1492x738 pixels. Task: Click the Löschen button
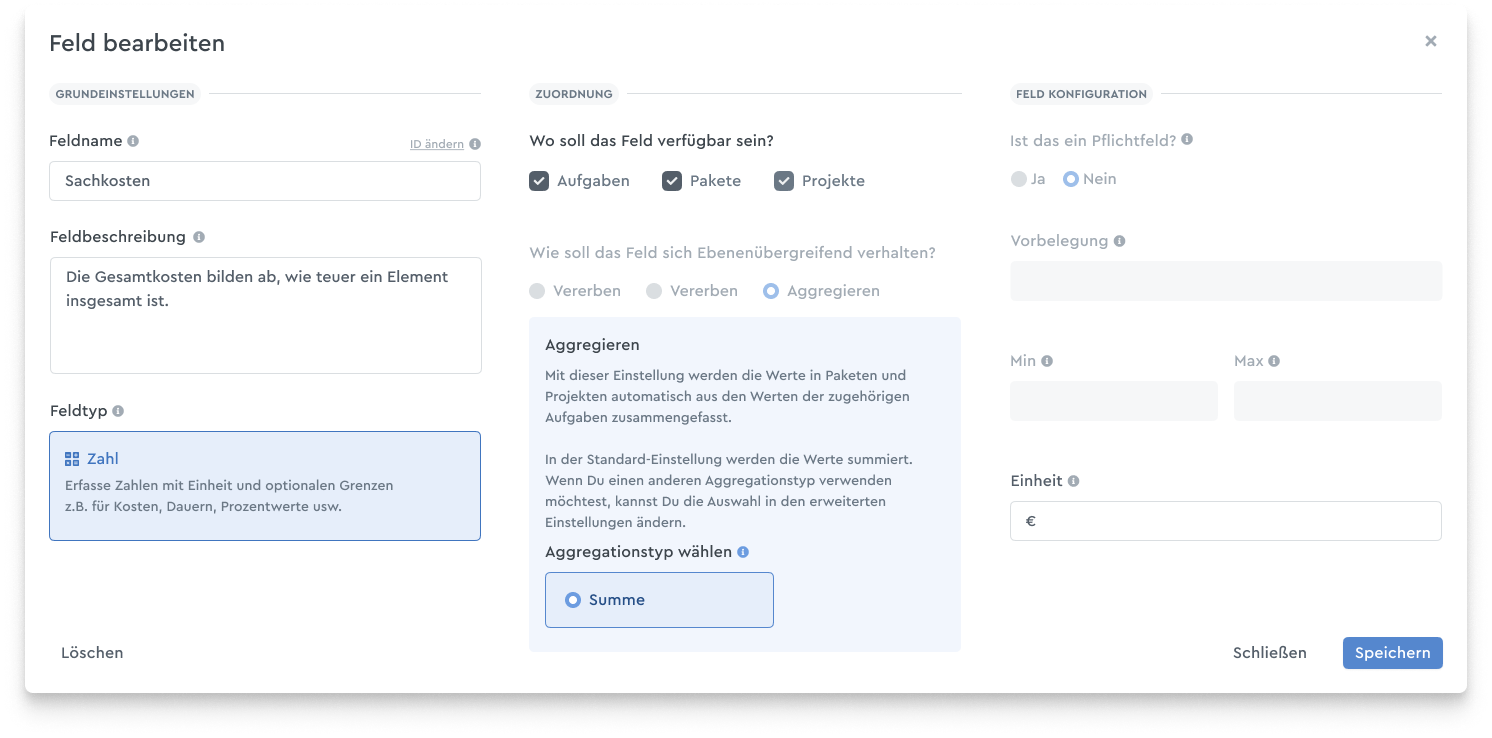pyautogui.click(x=92, y=653)
